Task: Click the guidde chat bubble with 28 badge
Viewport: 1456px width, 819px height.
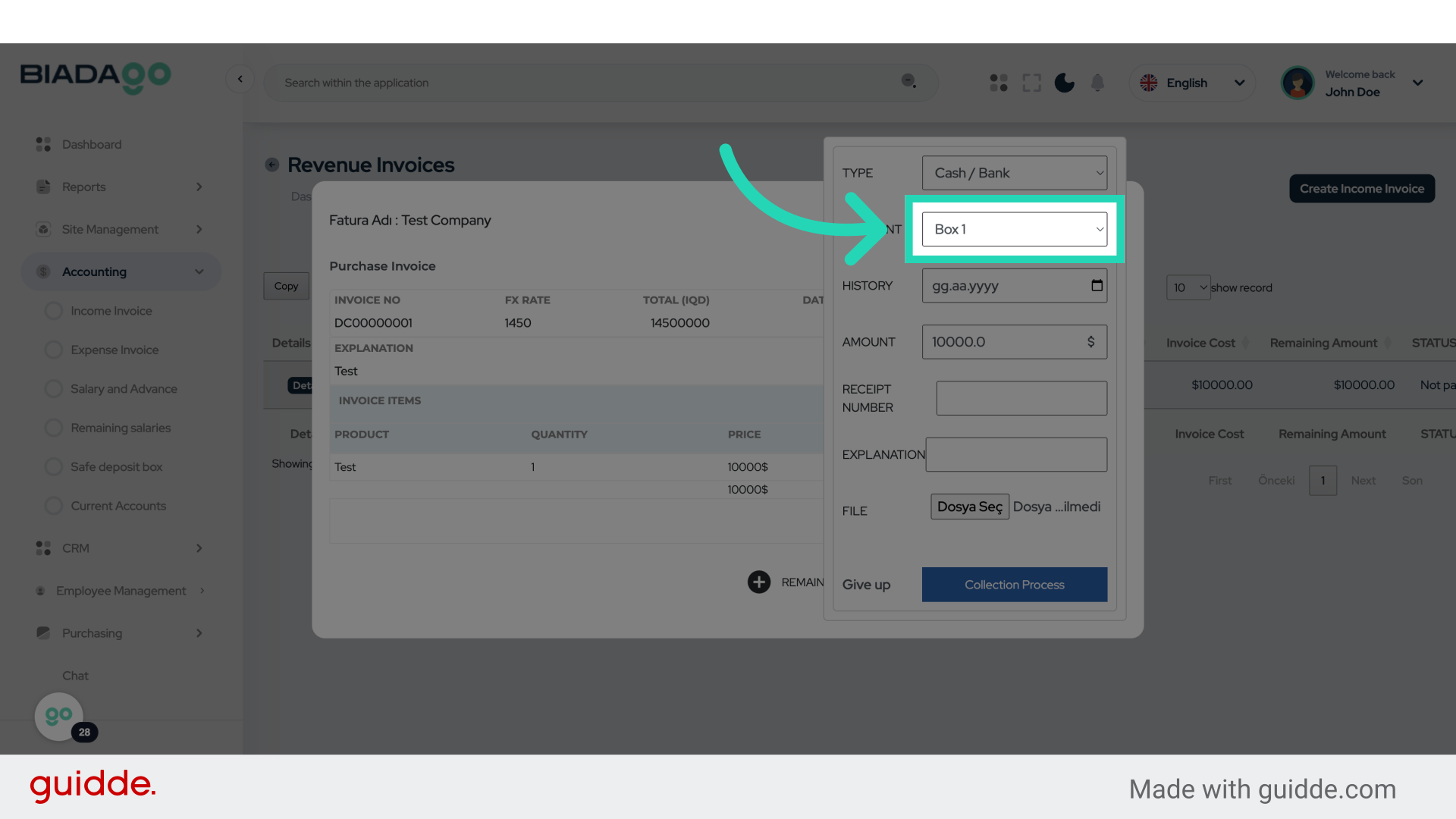Action: [59, 716]
